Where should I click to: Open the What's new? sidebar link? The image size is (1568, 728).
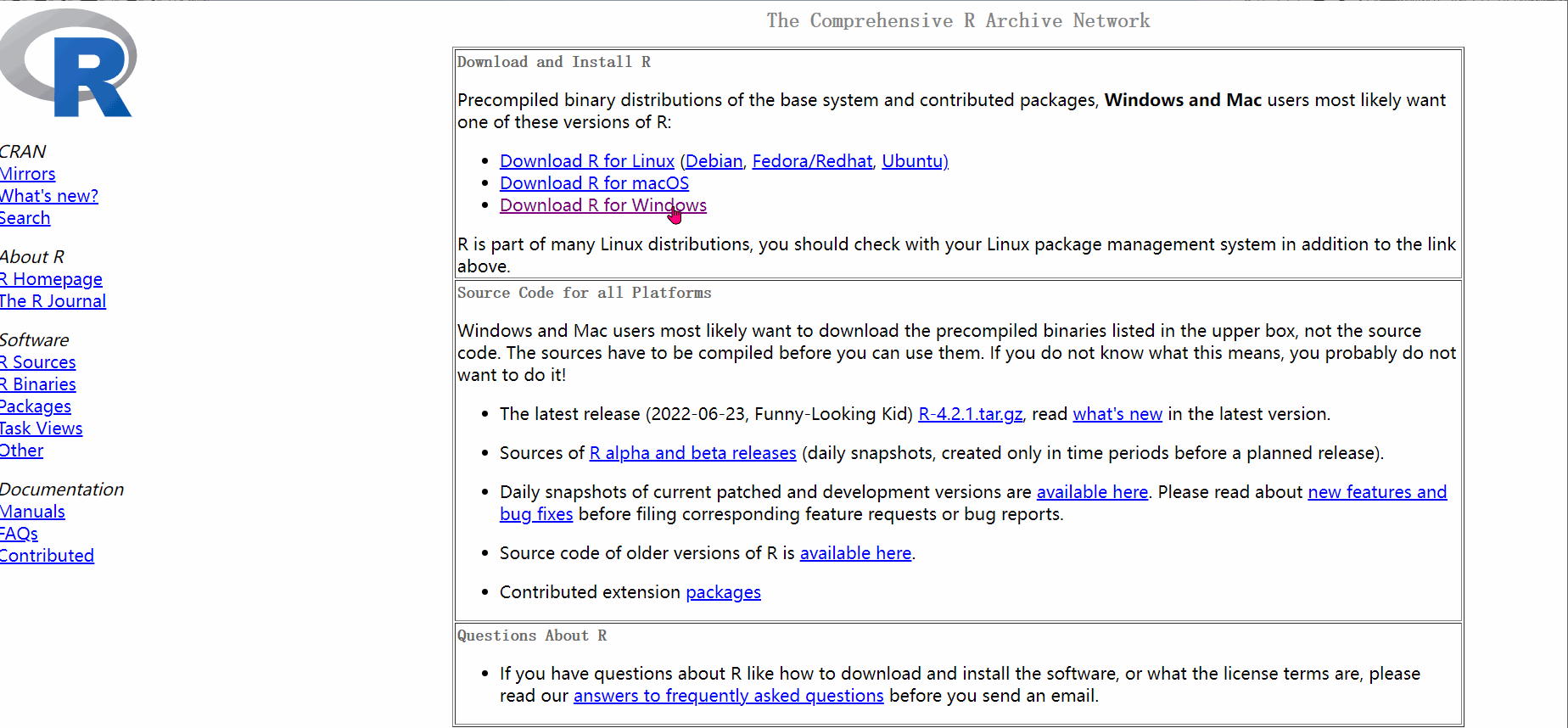(x=48, y=196)
